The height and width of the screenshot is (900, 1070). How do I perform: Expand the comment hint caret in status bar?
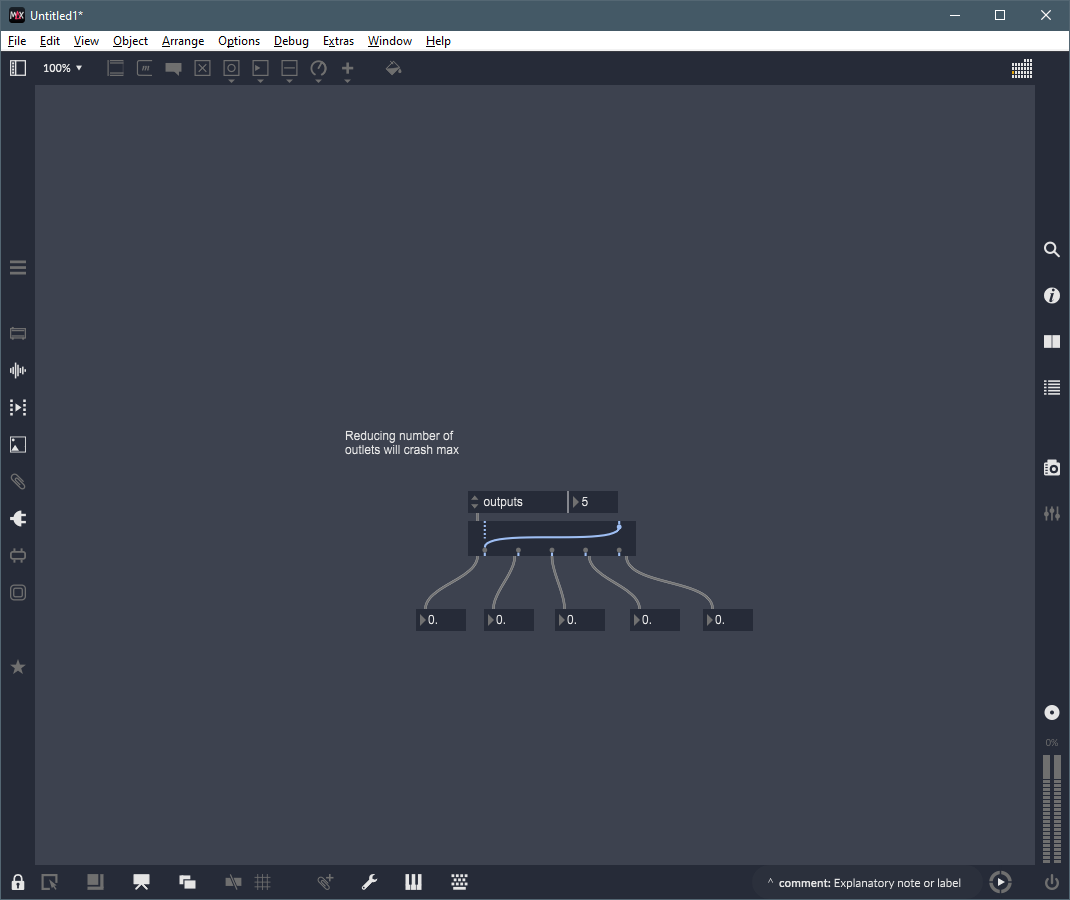click(770, 883)
